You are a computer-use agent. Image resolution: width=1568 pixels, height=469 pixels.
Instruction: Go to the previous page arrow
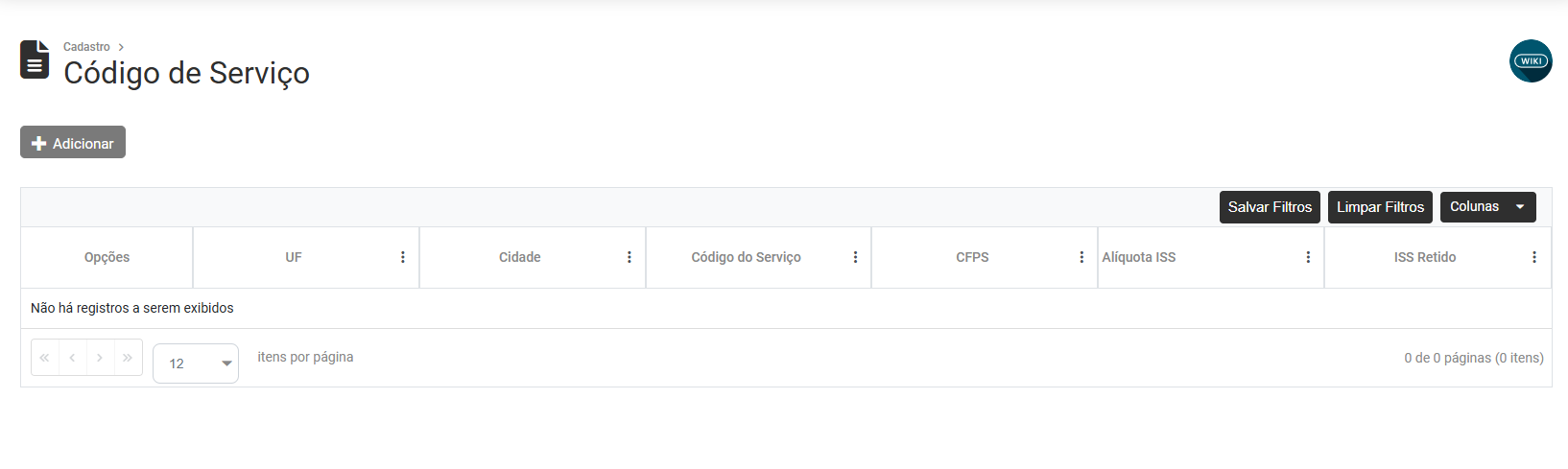(72, 358)
